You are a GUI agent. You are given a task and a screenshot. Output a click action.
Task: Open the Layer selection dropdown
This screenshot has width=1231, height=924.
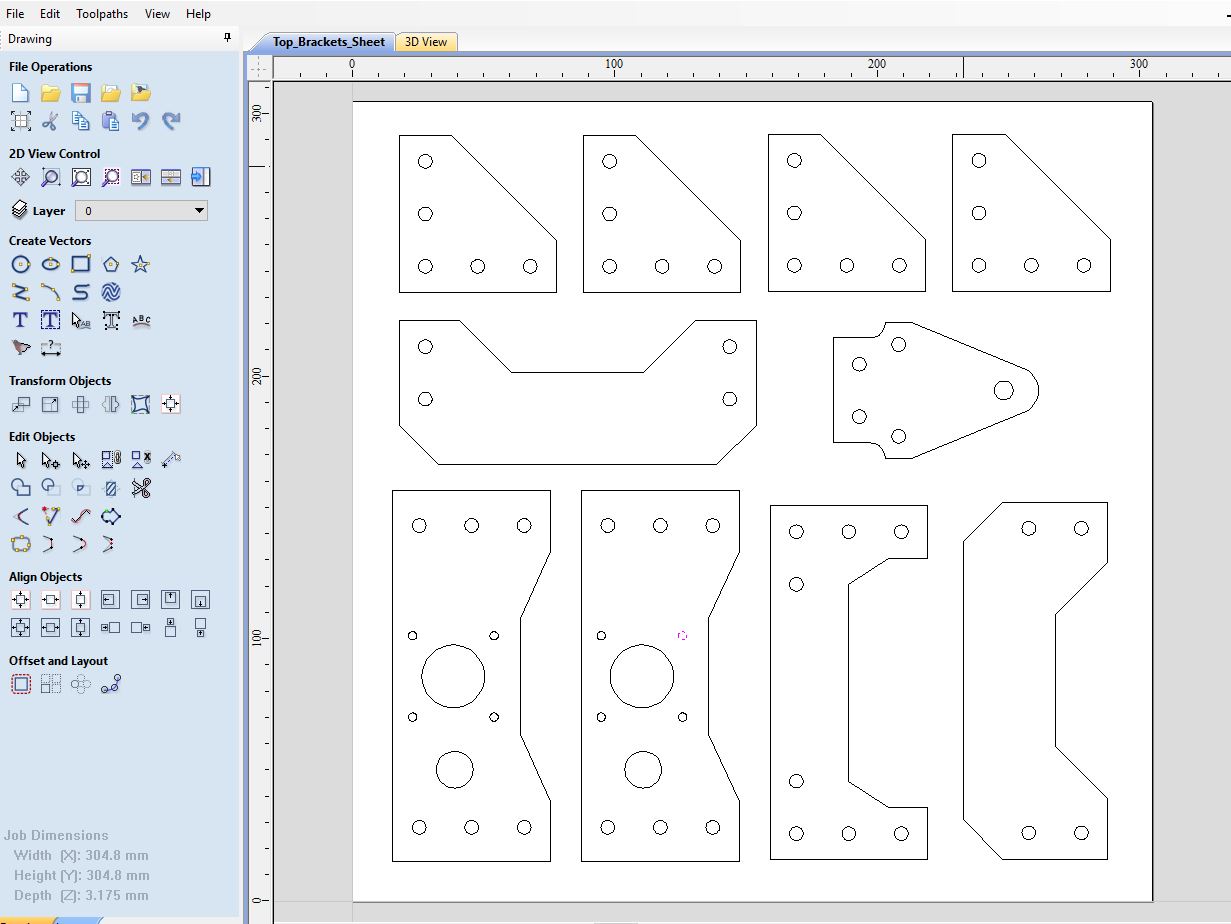tap(198, 210)
